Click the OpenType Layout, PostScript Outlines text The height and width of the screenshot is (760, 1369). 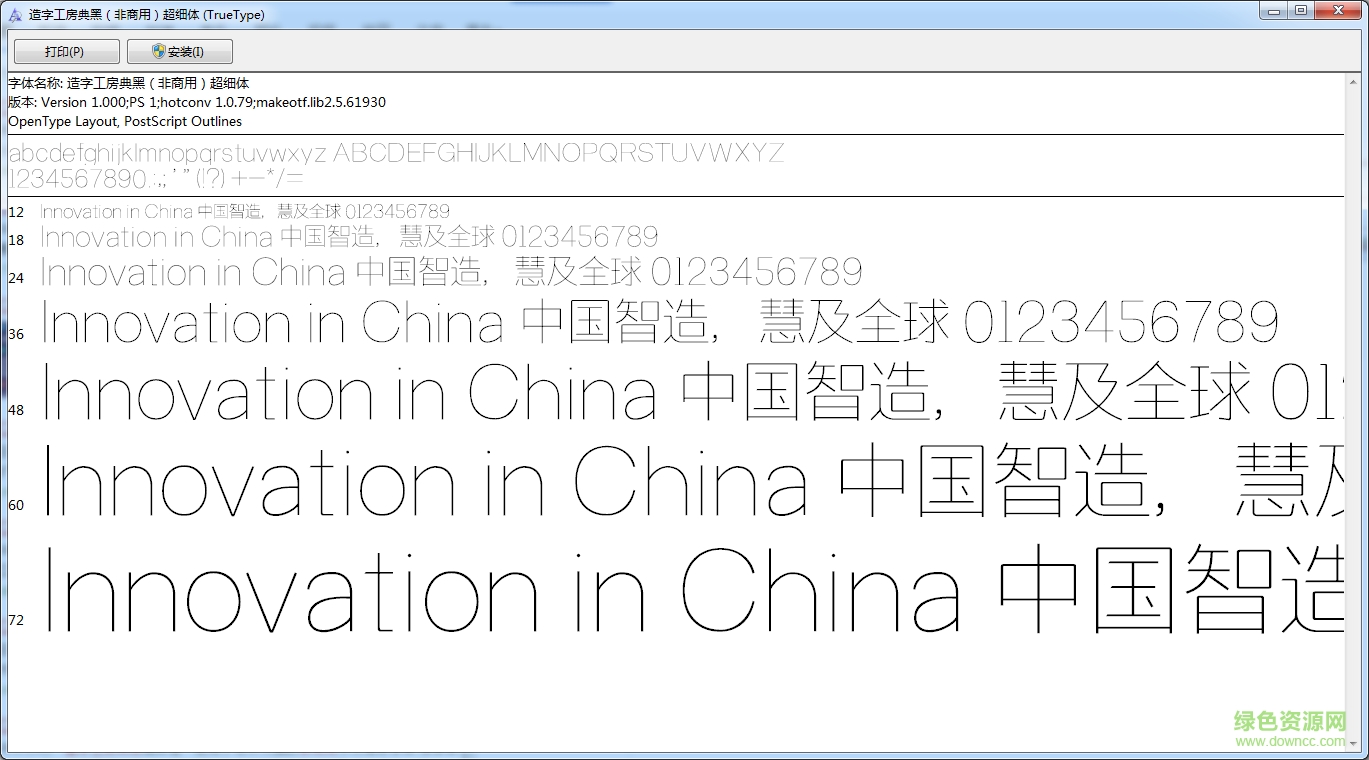coord(125,121)
